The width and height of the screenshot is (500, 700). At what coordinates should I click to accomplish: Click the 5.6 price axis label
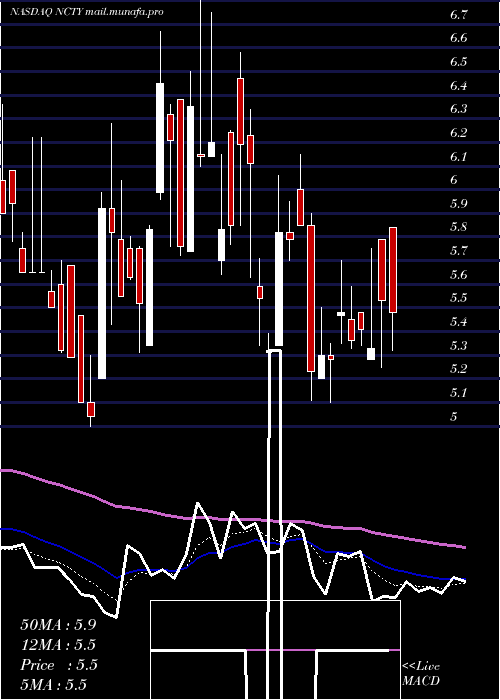click(x=458, y=275)
